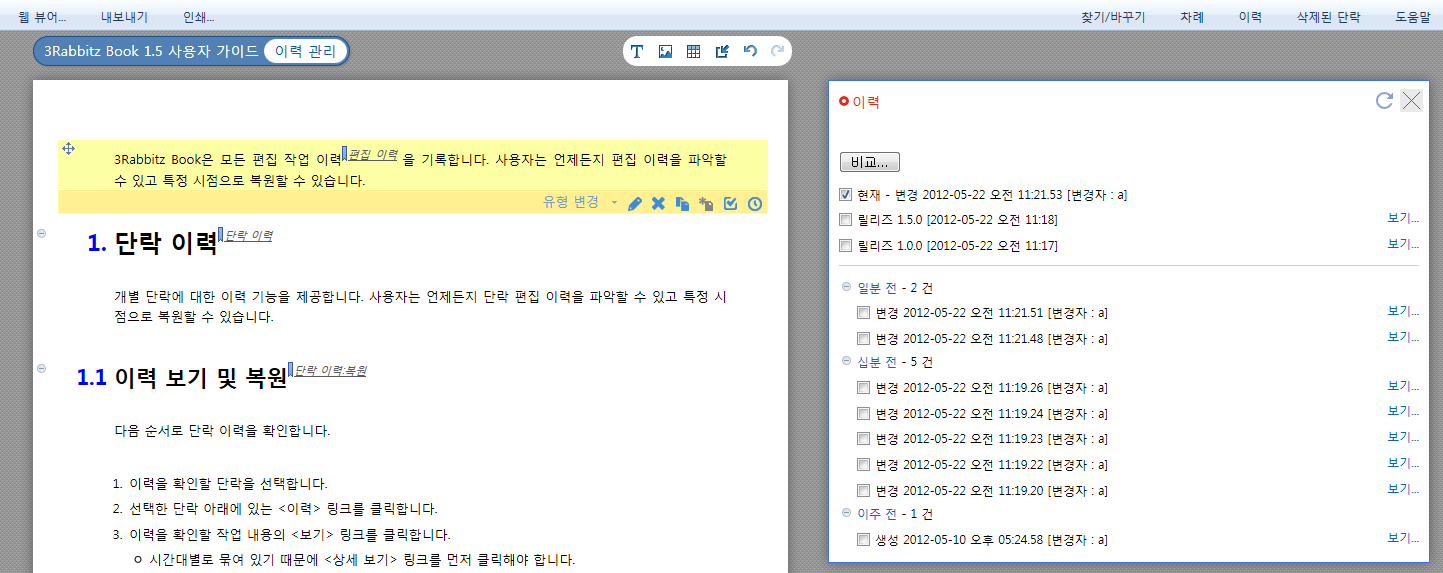Check the 생성 2012-05-10 entry checkbox
The image size is (1443, 573).
click(864, 540)
